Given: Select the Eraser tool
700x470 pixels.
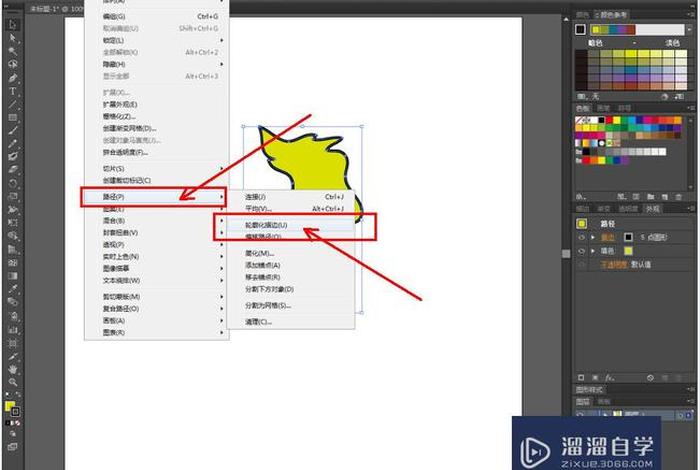Looking at the screenshot, I should pos(12,170).
